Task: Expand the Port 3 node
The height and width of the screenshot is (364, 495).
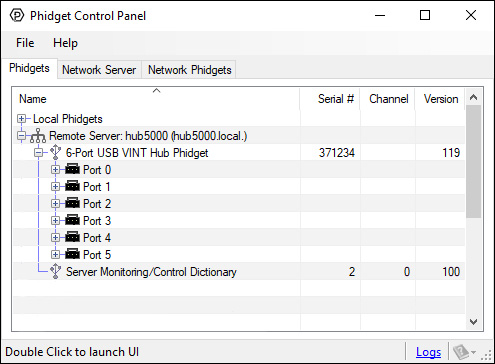Action: tap(56, 221)
